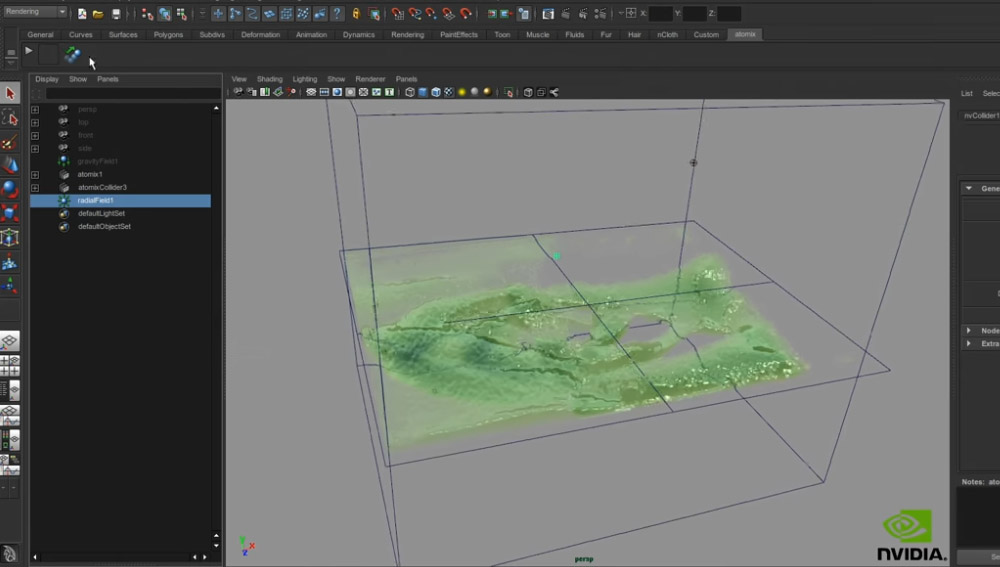Open the Outliner Display menu

click(47, 79)
